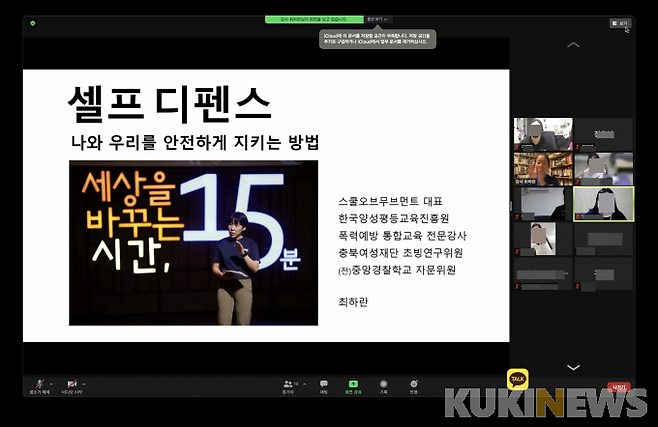Click the red Leave meeting button
The image size is (658, 427).
619,387
